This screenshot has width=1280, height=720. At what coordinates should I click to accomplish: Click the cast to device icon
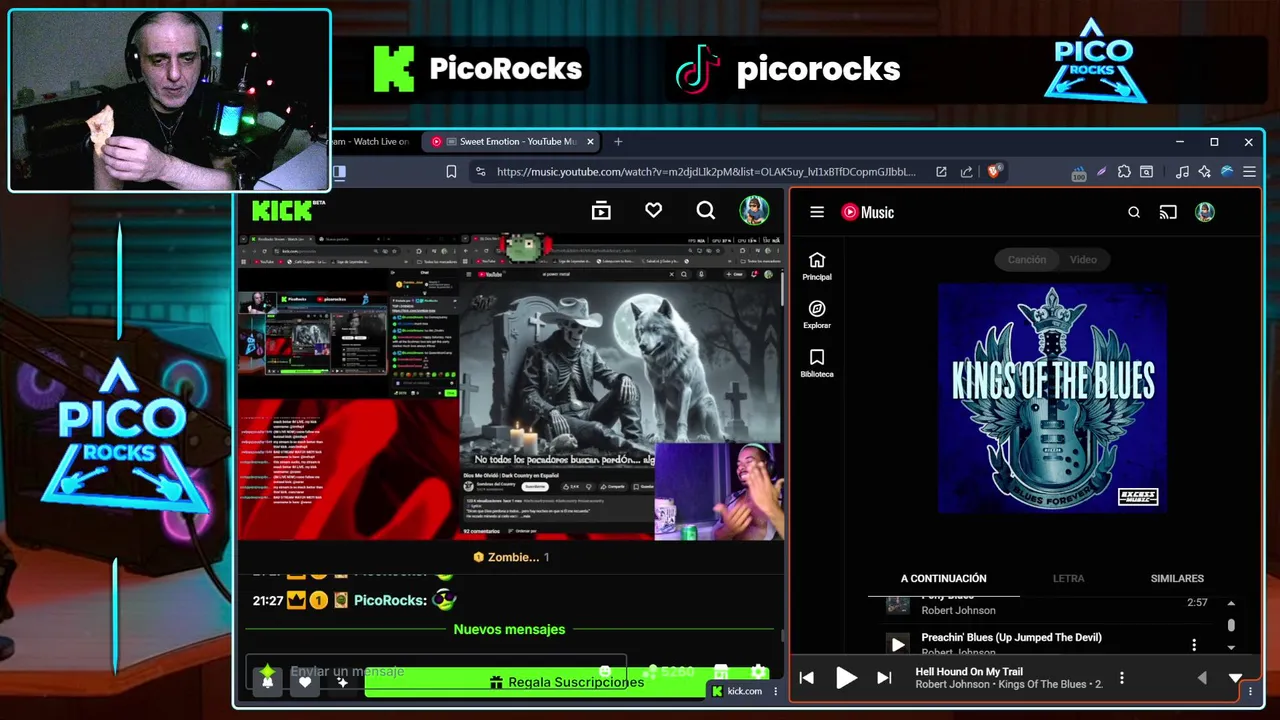(x=1168, y=212)
